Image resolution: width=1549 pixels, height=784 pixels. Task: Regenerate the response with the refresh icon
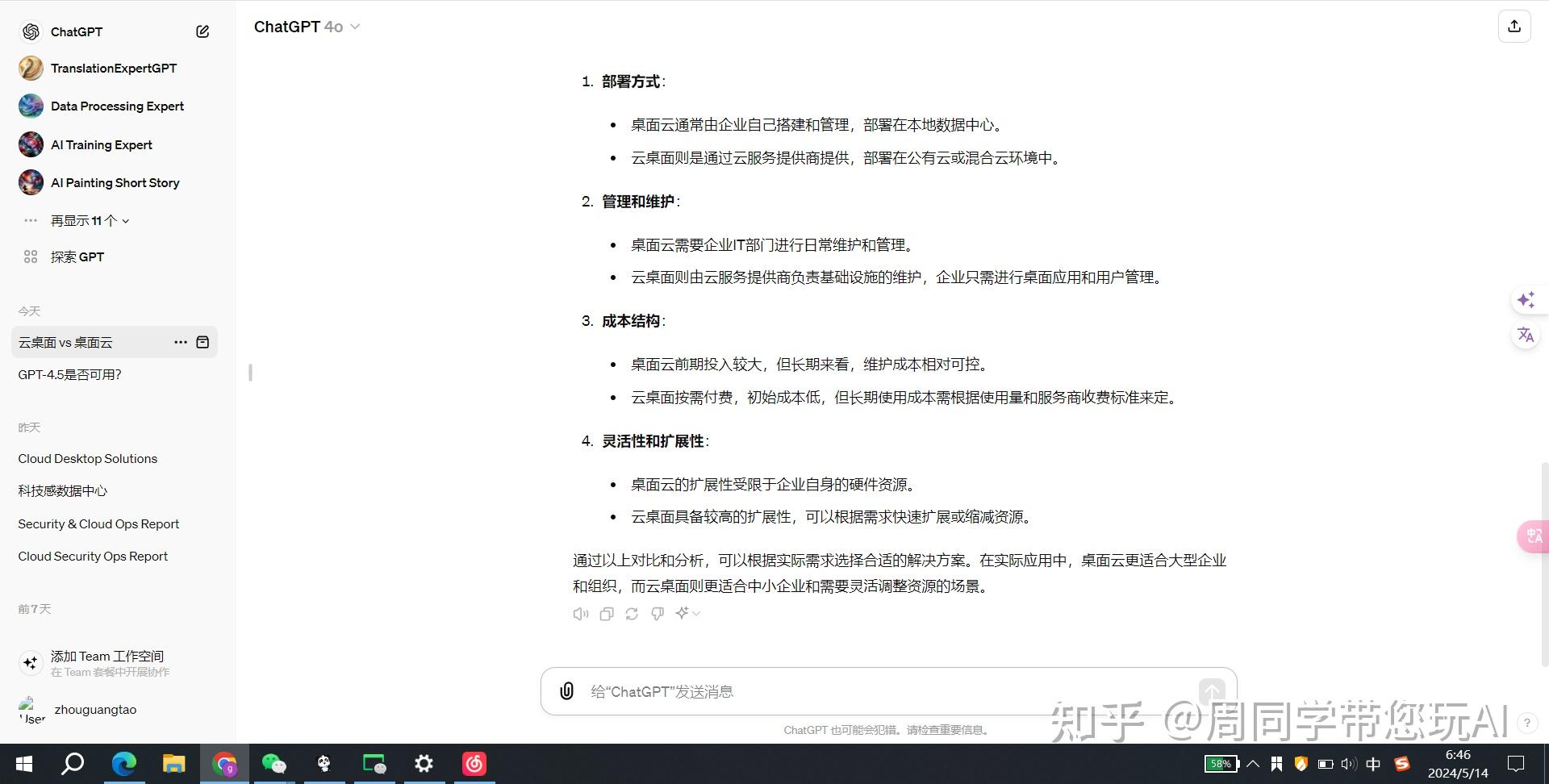[632, 614]
